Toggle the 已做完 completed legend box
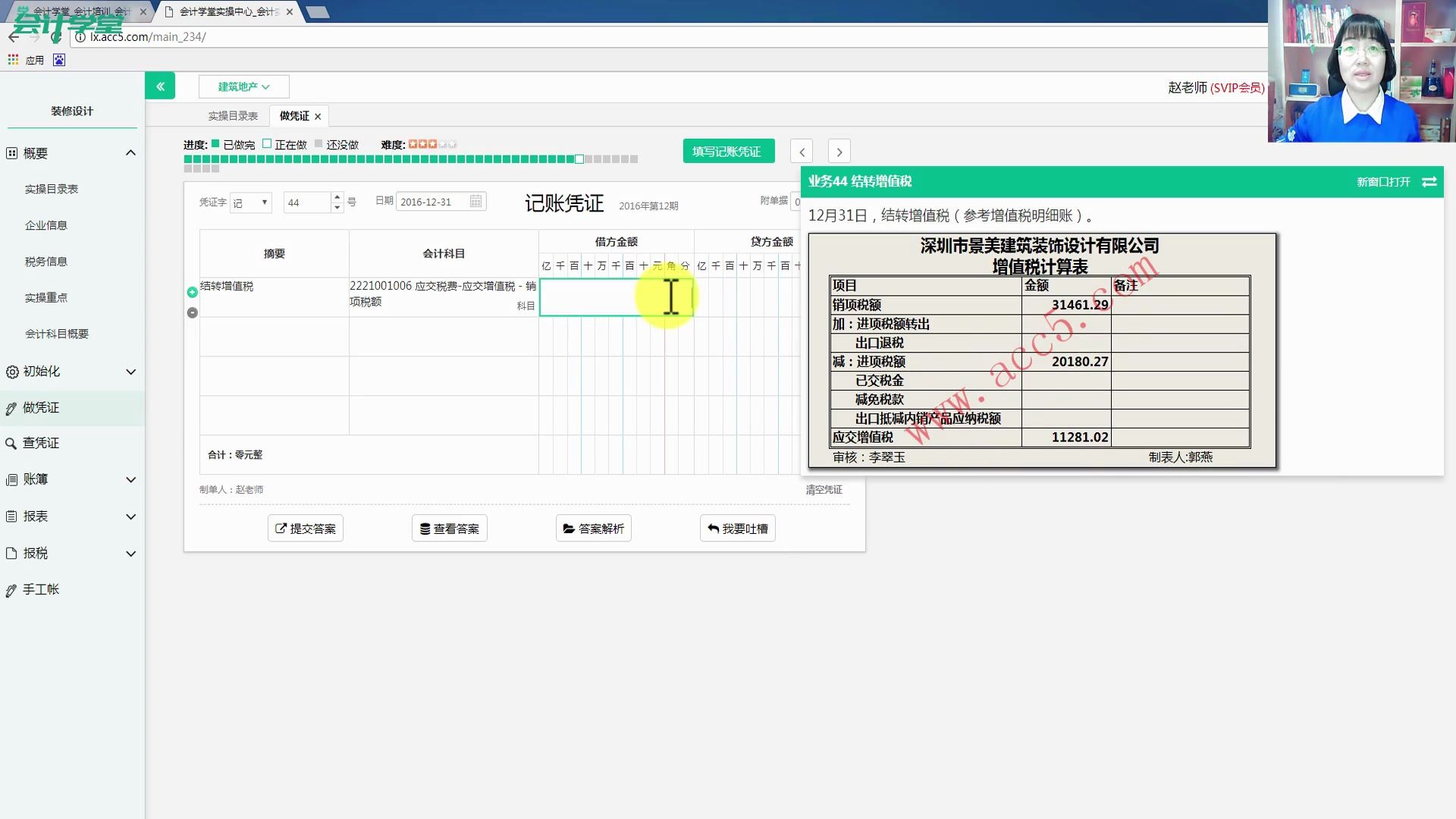The height and width of the screenshot is (819, 1456). click(x=215, y=143)
